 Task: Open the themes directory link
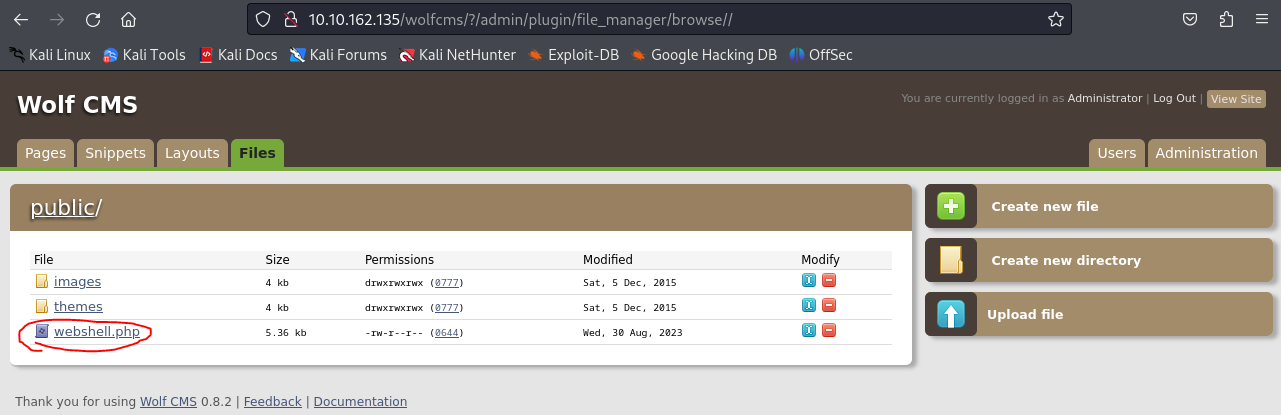(78, 306)
